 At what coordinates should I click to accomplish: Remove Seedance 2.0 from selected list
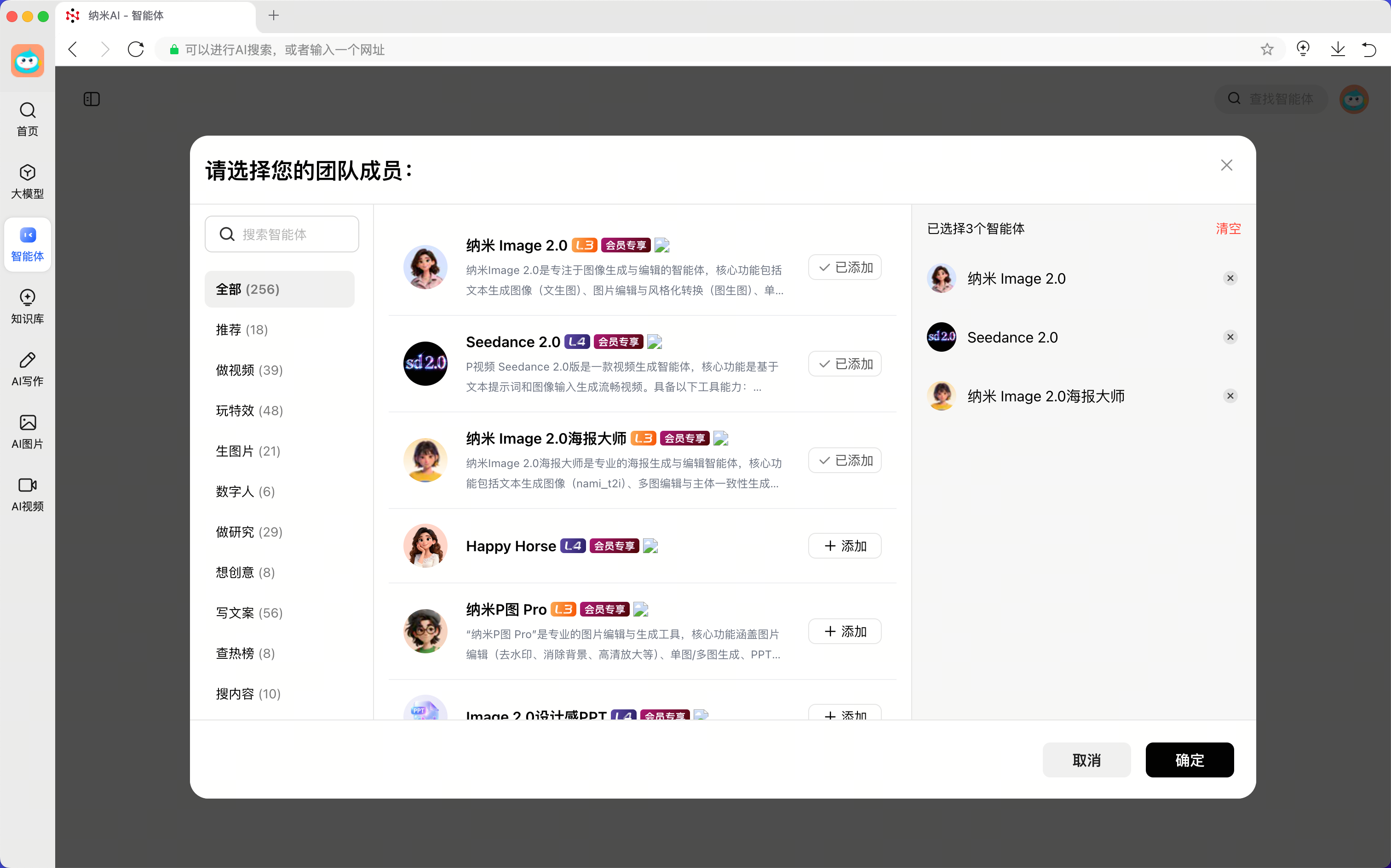1230,337
